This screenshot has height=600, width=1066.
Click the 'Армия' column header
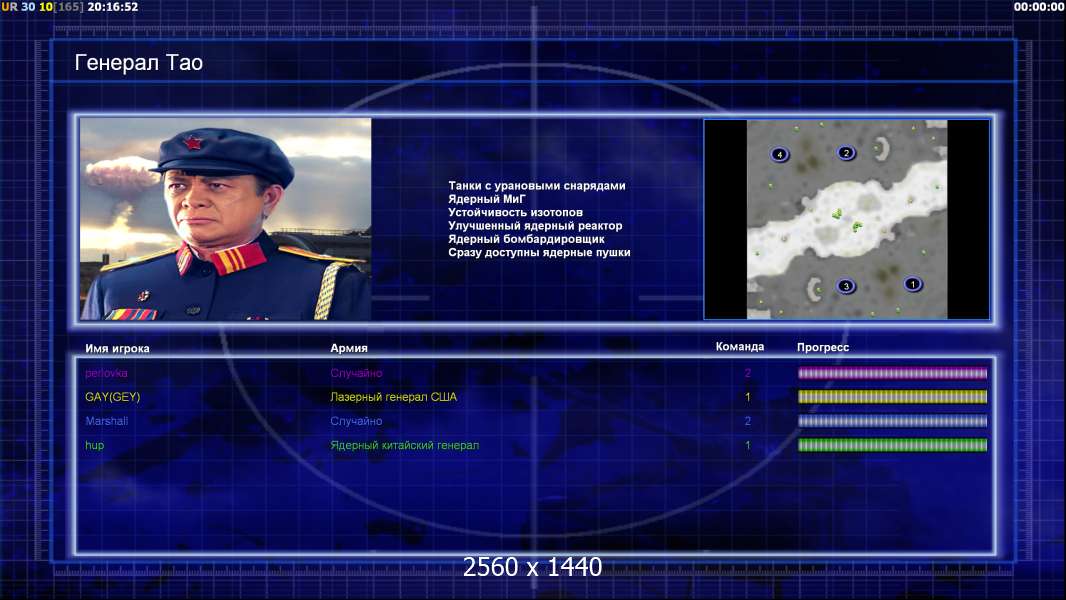coord(349,348)
